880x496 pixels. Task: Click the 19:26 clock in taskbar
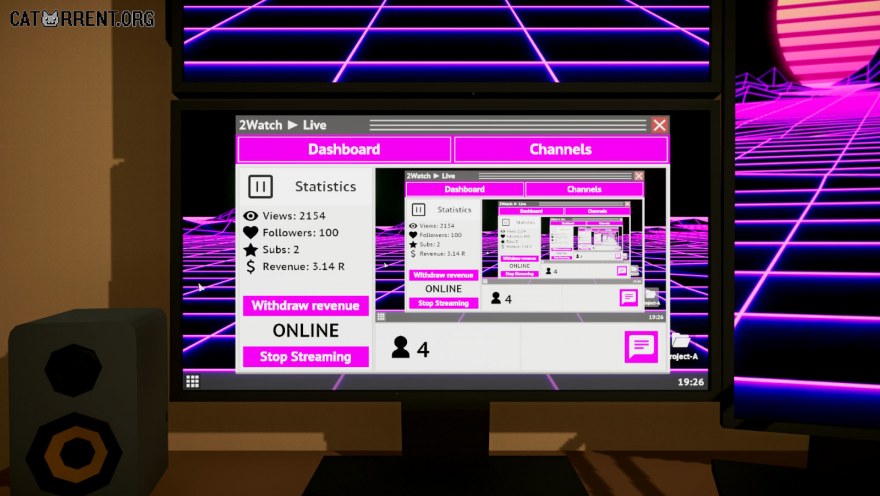click(690, 382)
